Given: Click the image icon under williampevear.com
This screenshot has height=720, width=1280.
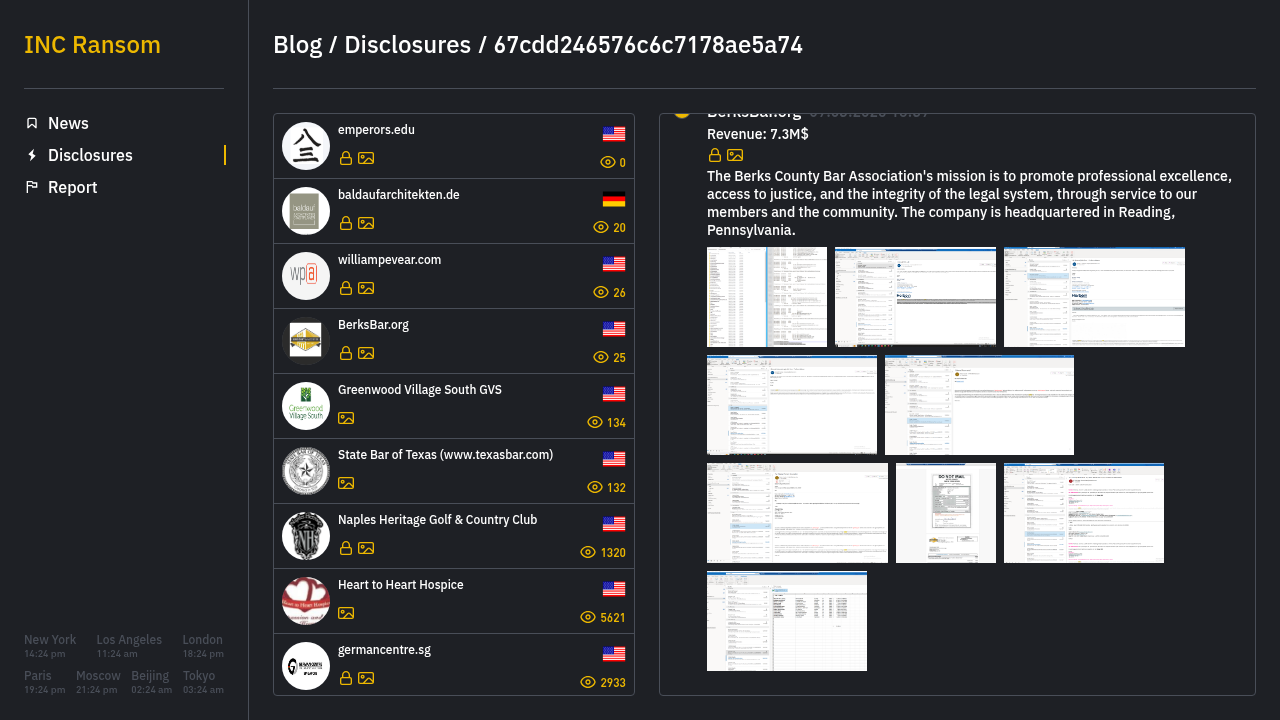Looking at the screenshot, I should coord(366,288).
